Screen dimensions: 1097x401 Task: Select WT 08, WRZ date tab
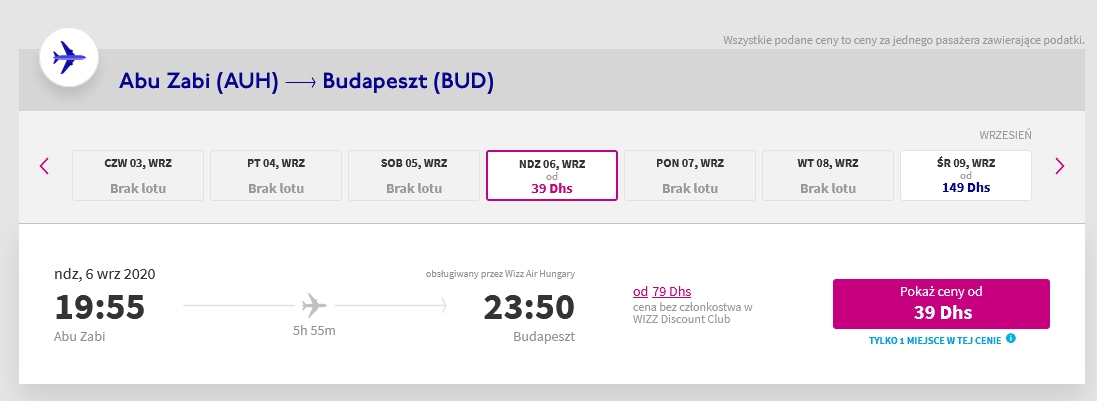coord(828,176)
